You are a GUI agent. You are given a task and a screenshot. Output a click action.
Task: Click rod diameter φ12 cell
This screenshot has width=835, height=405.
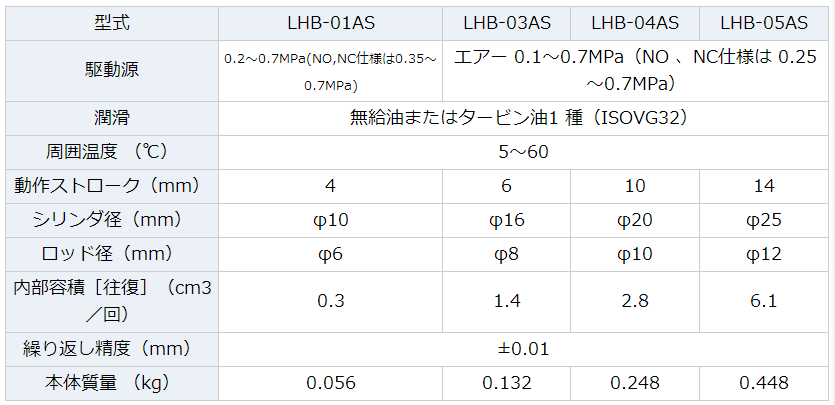pos(764,254)
